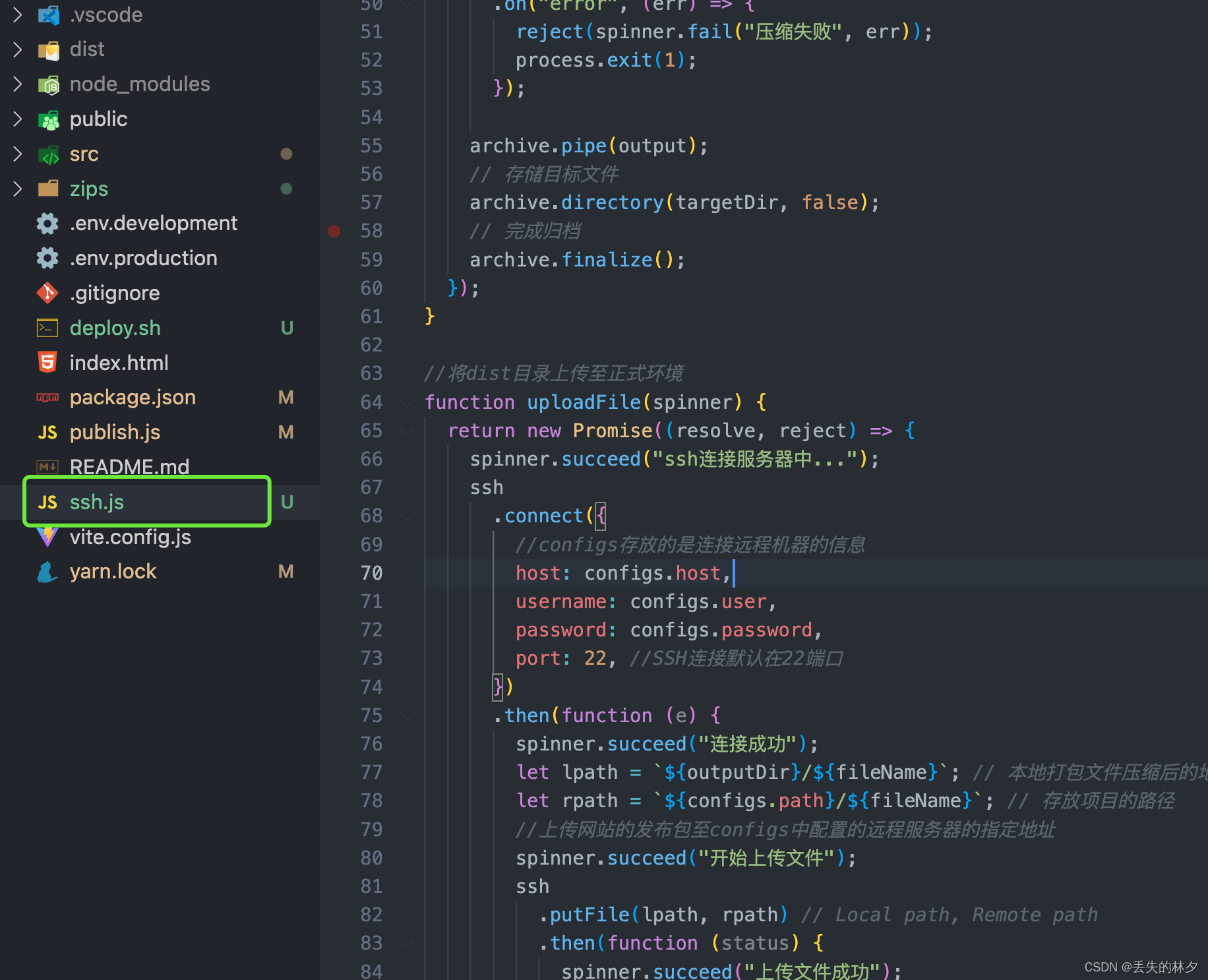The image size is (1208, 980).
Task: Click the package.json npm icon
Action: (47, 398)
